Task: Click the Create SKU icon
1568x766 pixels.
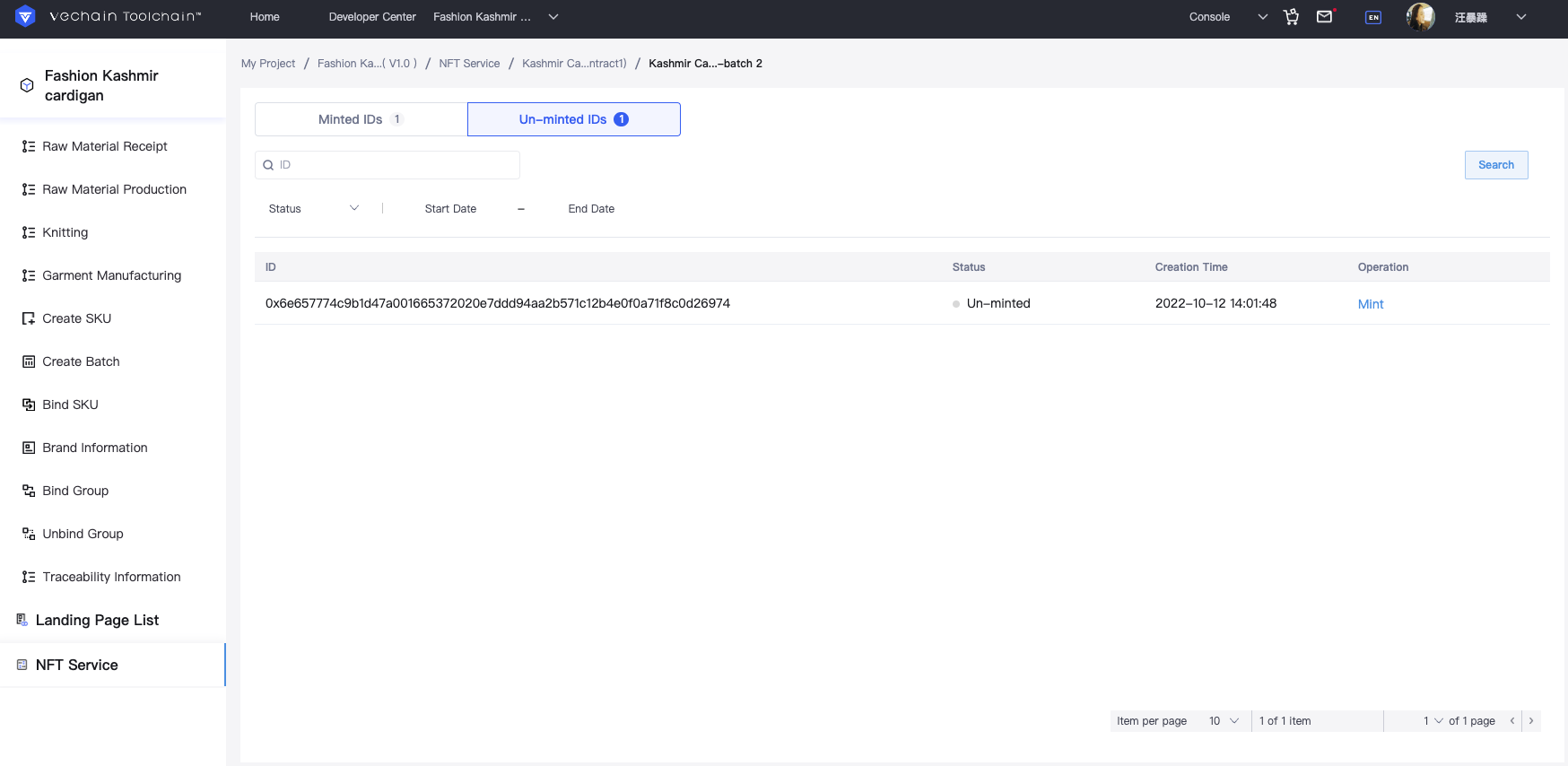Action: point(29,318)
